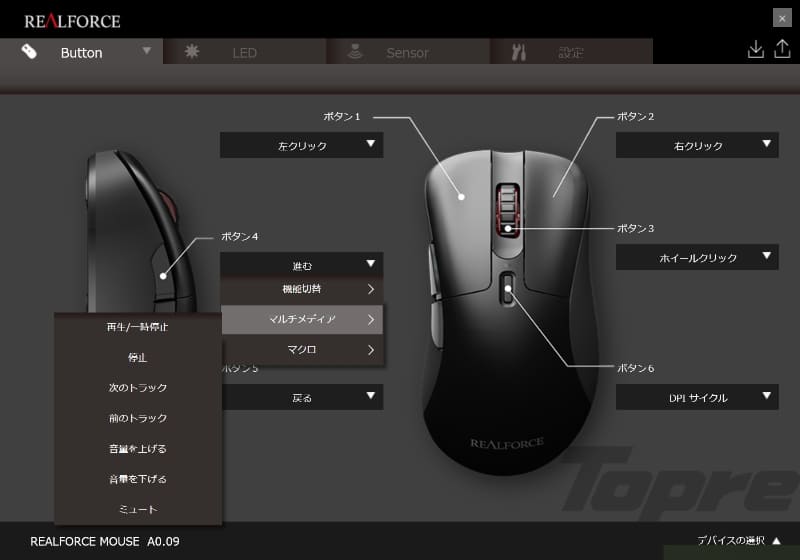800x560 pixels.
Task: Click the left button marker on mouse
Action: pos(461,197)
